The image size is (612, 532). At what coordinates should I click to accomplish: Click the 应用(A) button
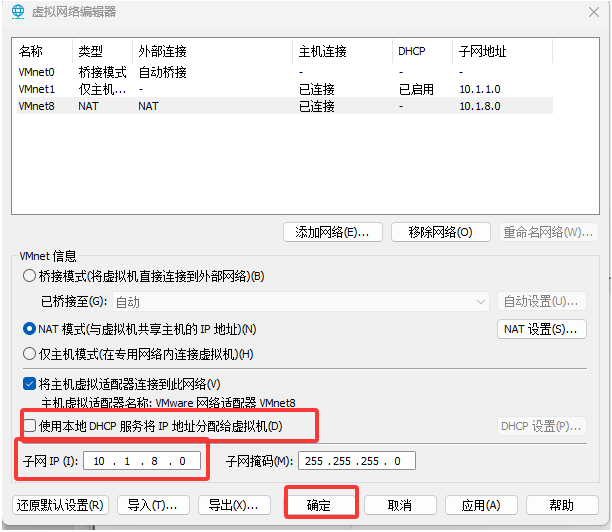(x=481, y=505)
